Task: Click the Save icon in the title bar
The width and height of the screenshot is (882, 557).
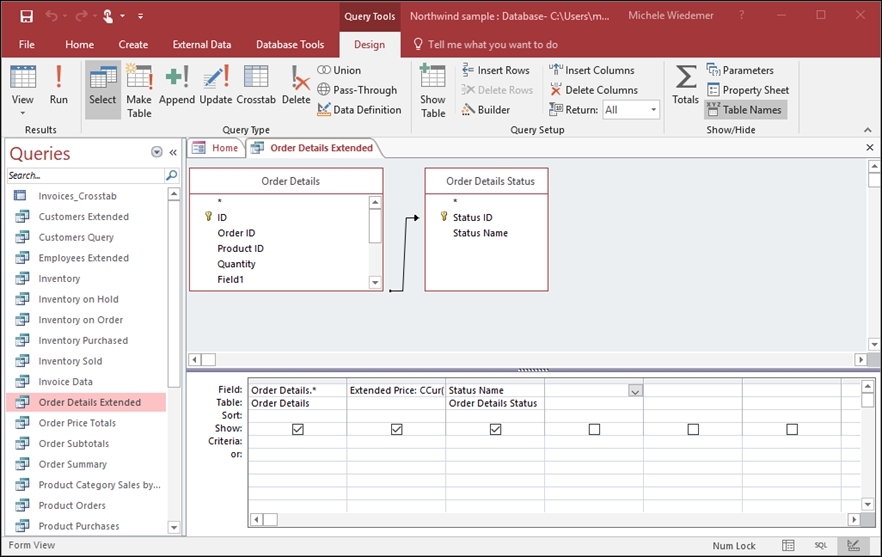Action: click(26, 16)
